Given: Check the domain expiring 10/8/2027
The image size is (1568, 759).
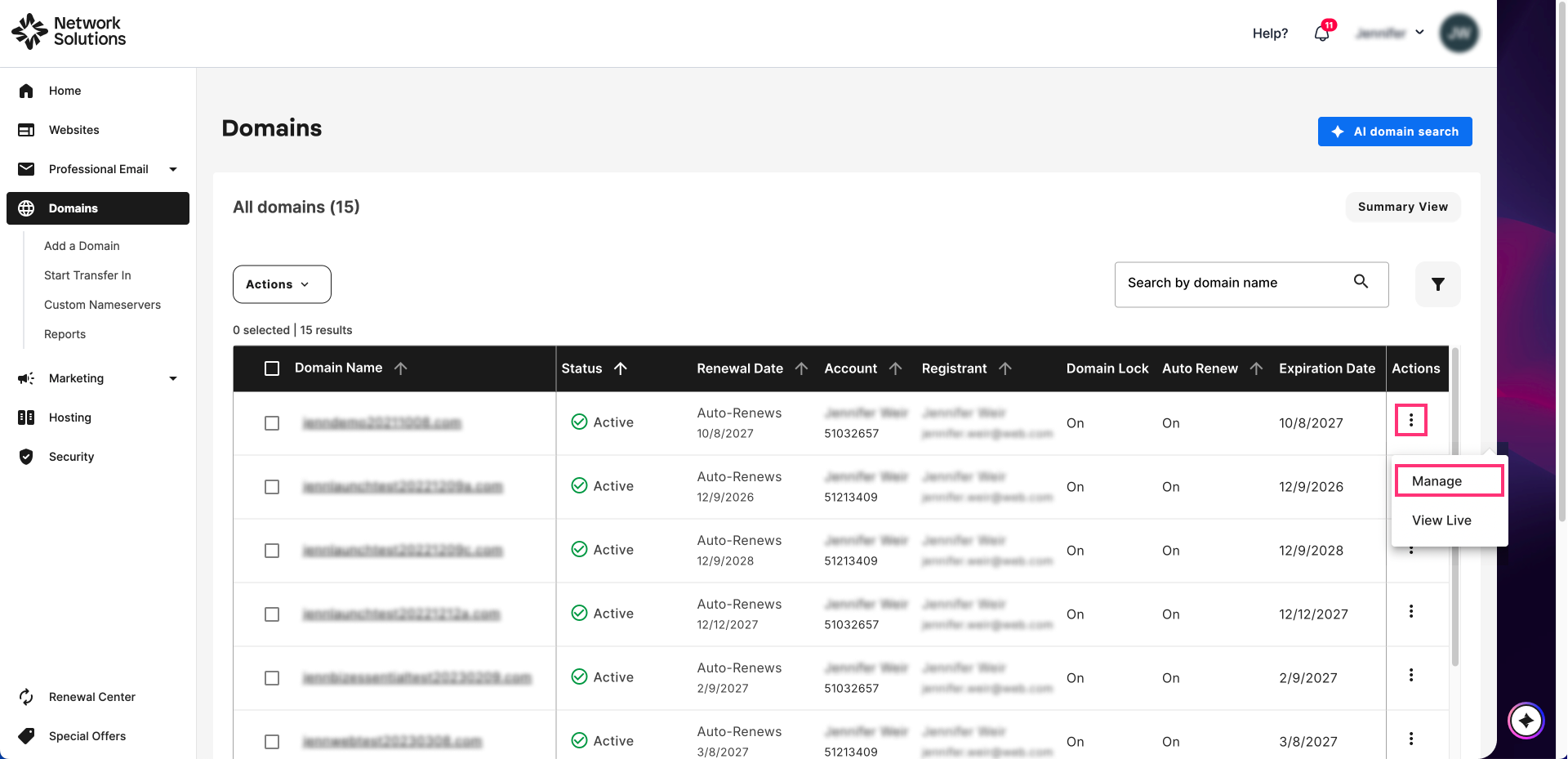Looking at the screenshot, I should (x=272, y=423).
